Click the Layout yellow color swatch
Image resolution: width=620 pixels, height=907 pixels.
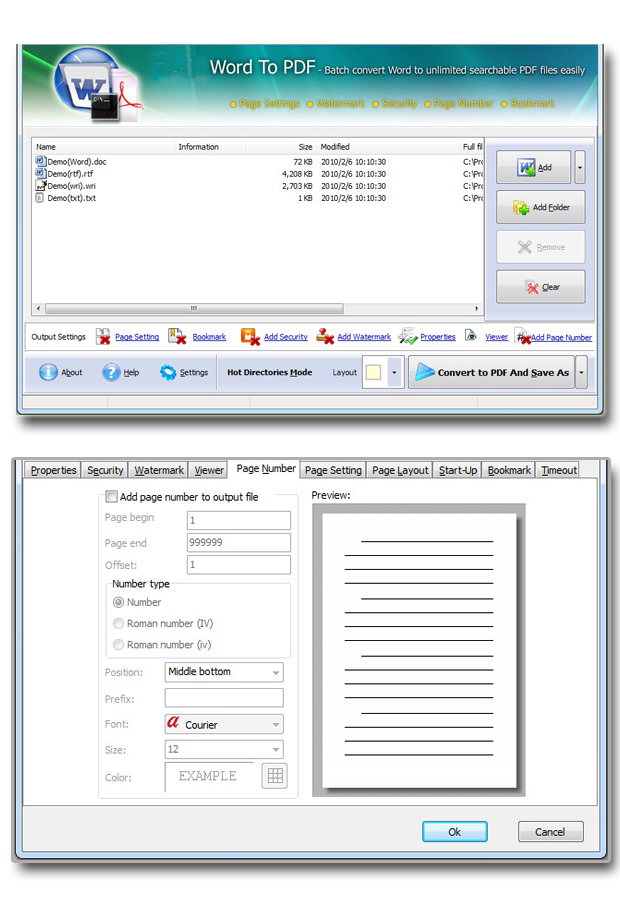coord(374,373)
